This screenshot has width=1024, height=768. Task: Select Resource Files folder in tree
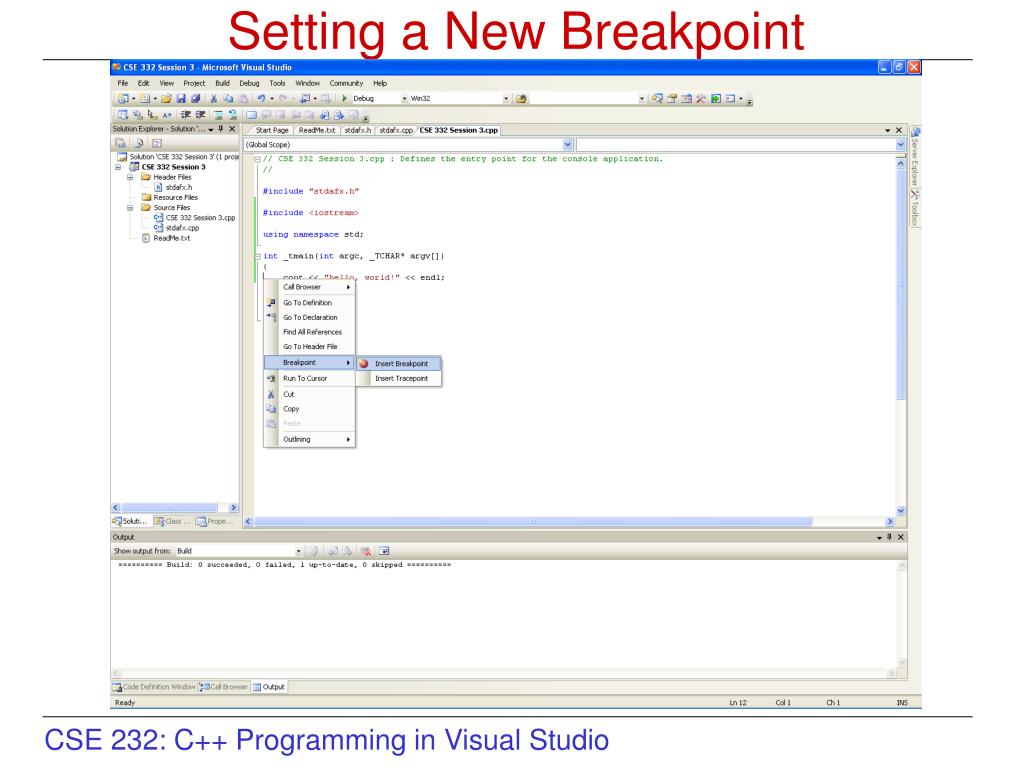click(x=170, y=198)
